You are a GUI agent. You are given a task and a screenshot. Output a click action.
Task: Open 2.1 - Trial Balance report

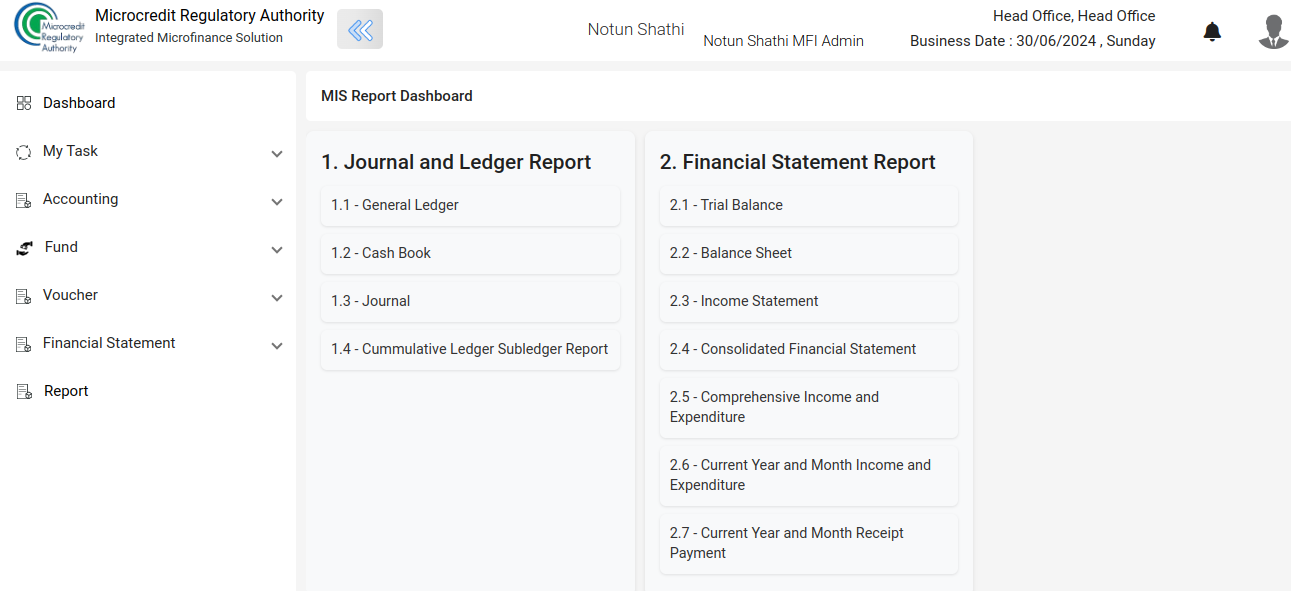click(809, 206)
